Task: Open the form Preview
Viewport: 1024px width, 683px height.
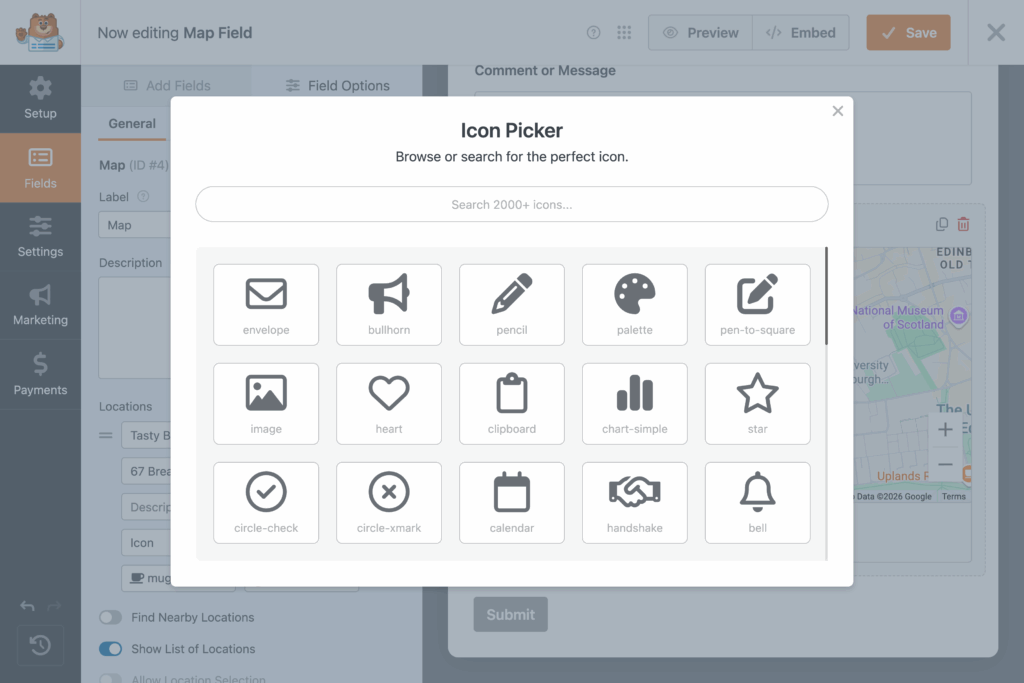Action: click(700, 33)
